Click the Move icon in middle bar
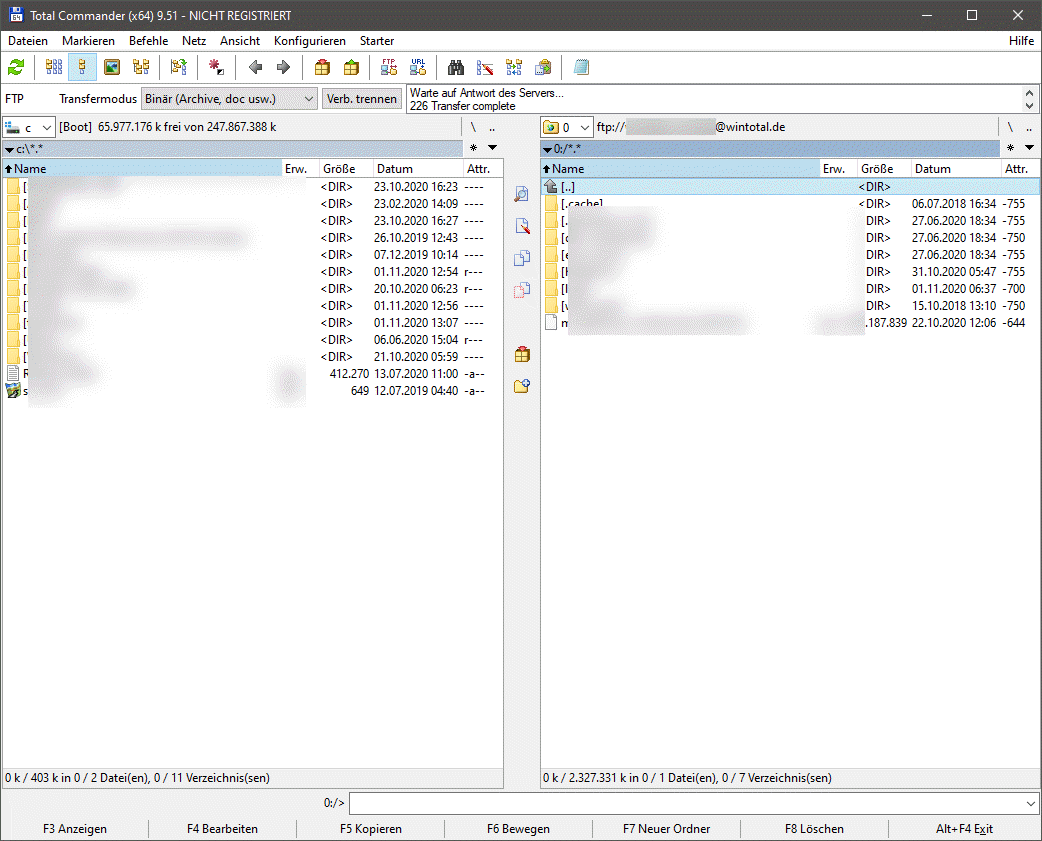 [522, 290]
